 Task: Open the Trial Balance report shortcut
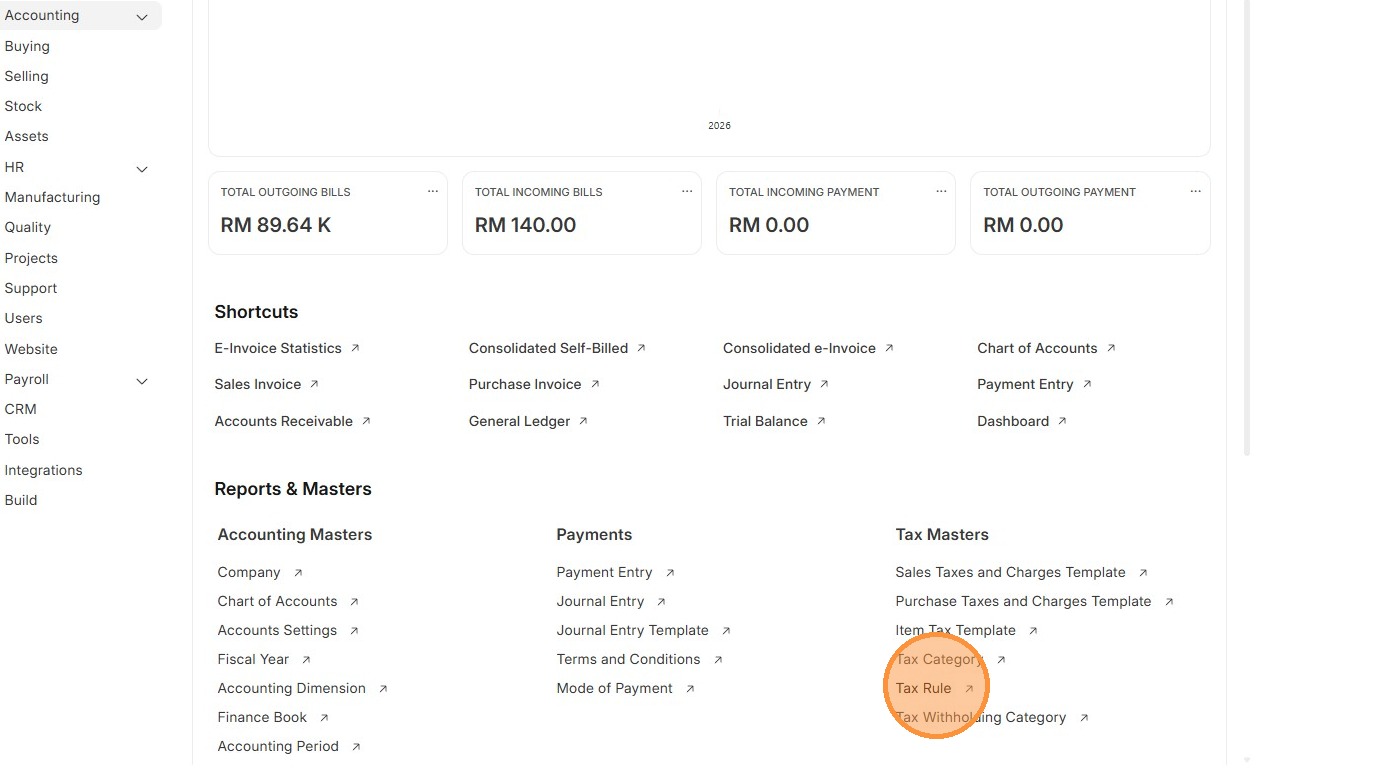(x=765, y=421)
